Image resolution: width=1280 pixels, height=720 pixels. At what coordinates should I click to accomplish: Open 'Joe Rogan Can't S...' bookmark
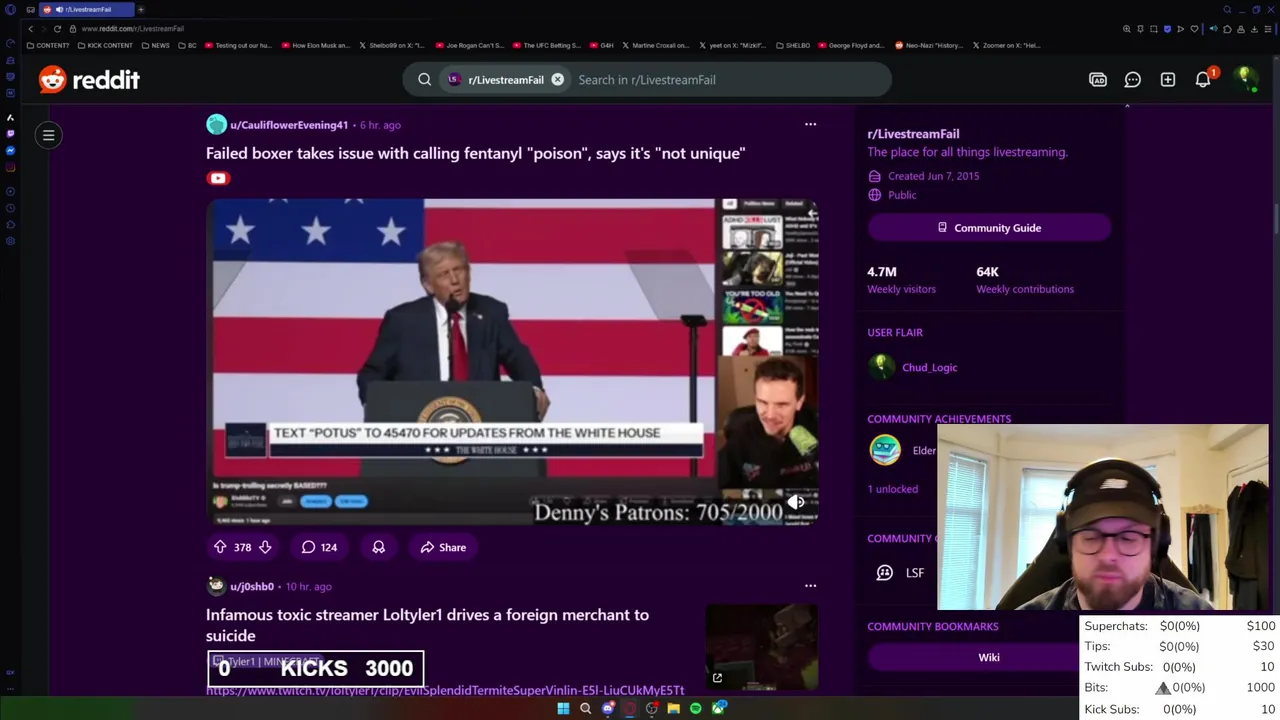(469, 45)
